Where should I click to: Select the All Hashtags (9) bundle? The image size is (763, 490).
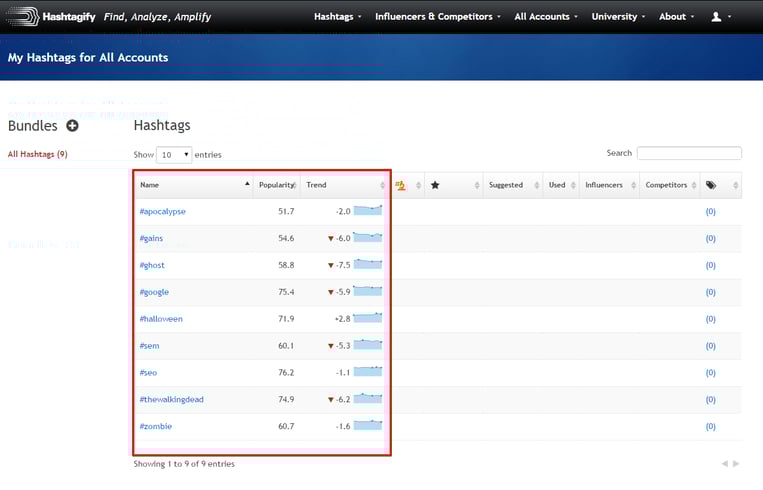(x=37, y=154)
